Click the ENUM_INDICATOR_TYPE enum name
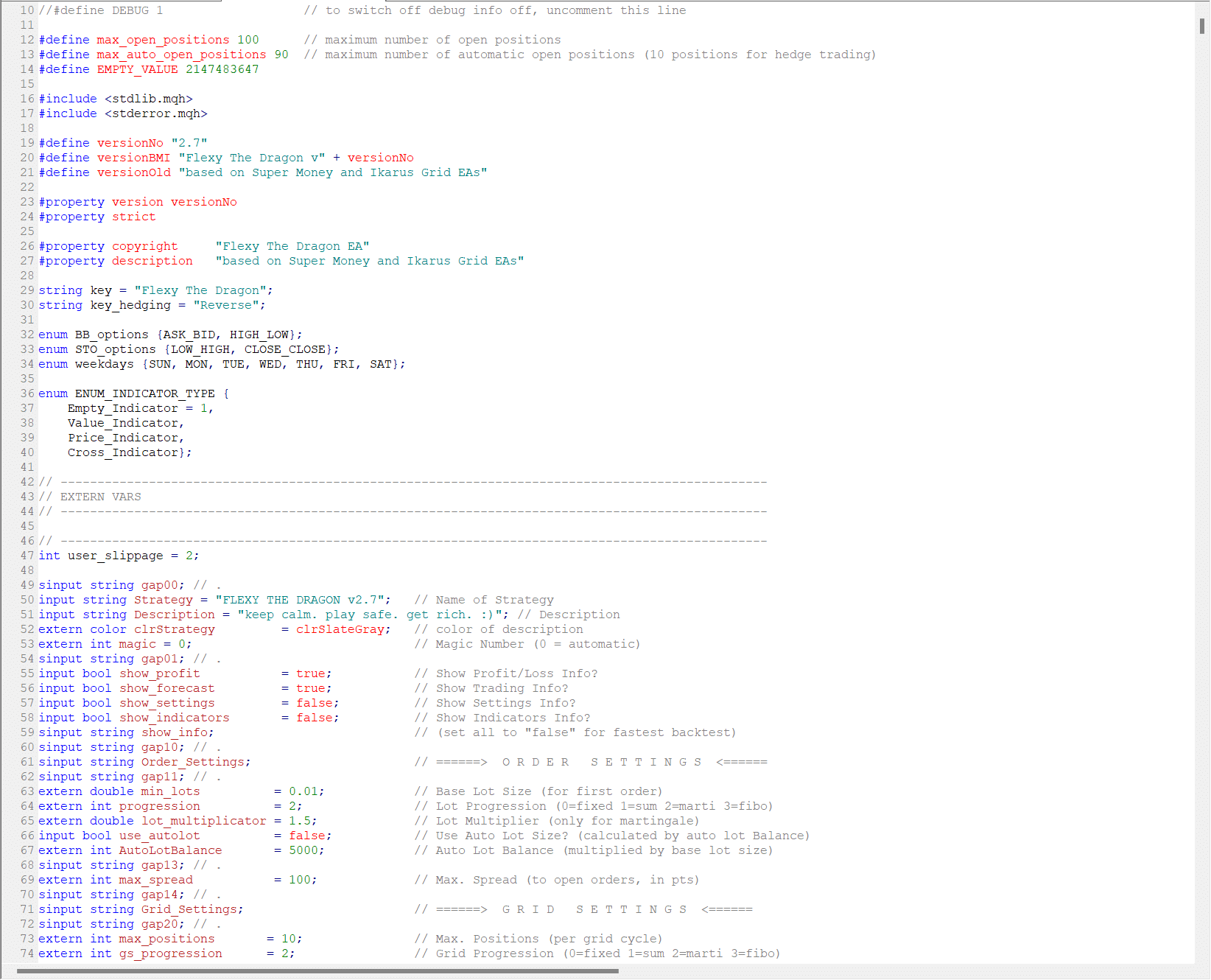Screen dimensions: 1211x980 144,393
